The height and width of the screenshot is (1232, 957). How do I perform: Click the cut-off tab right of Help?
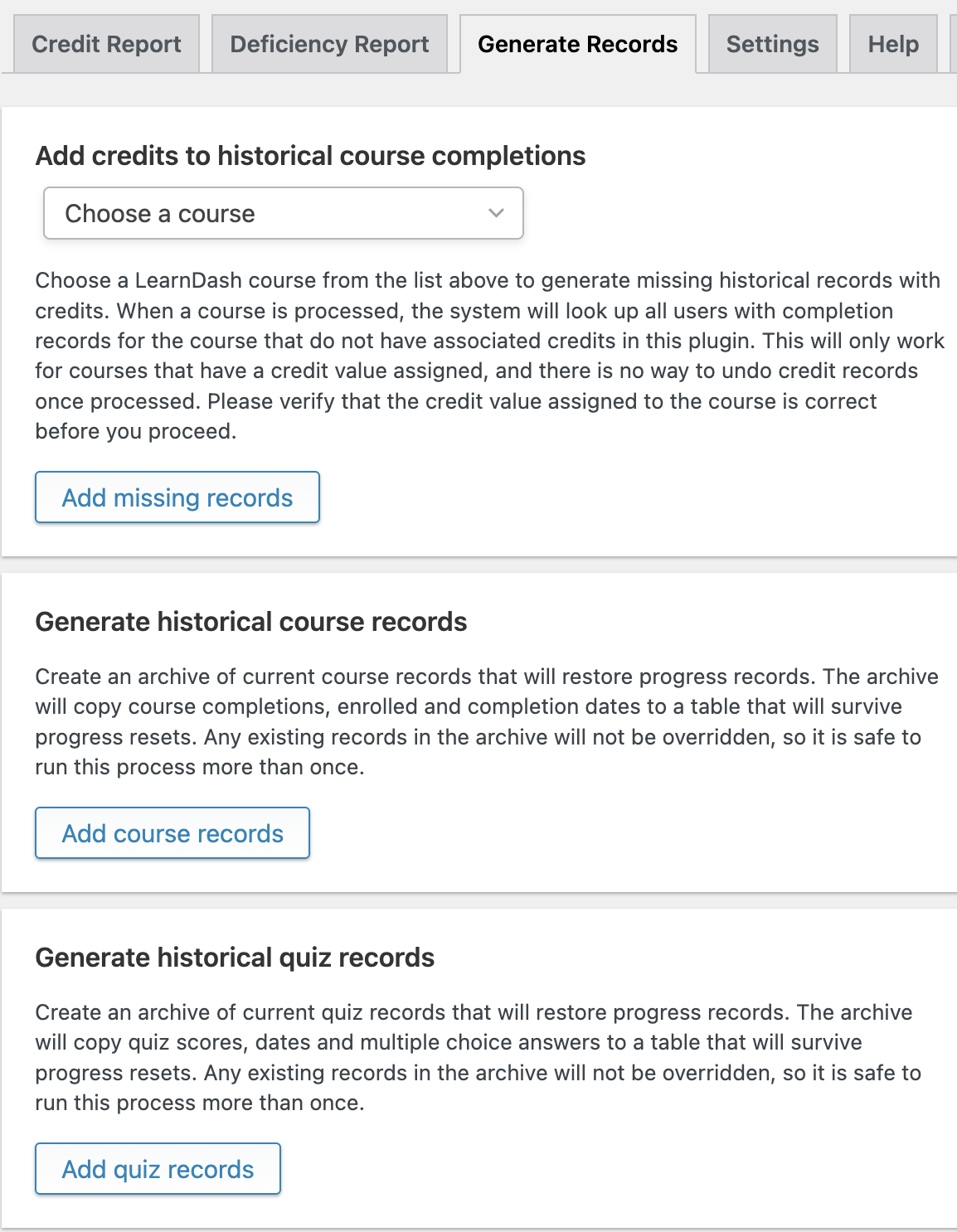(x=953, y=44)
